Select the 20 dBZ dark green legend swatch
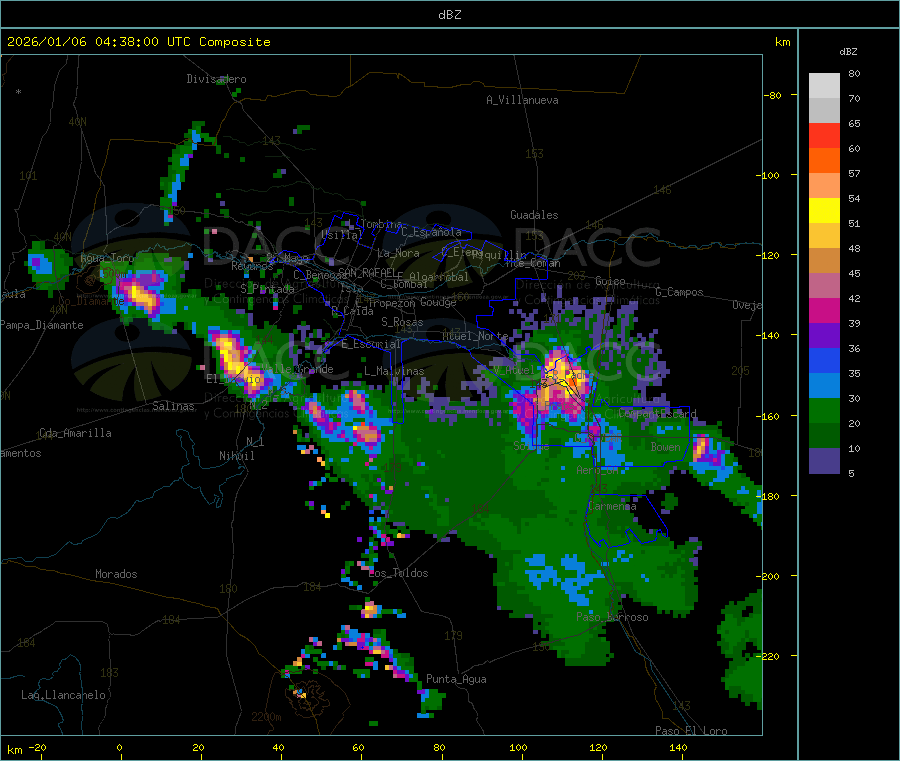The width and height of the screenshot is (900, 761). coord(824,436)
